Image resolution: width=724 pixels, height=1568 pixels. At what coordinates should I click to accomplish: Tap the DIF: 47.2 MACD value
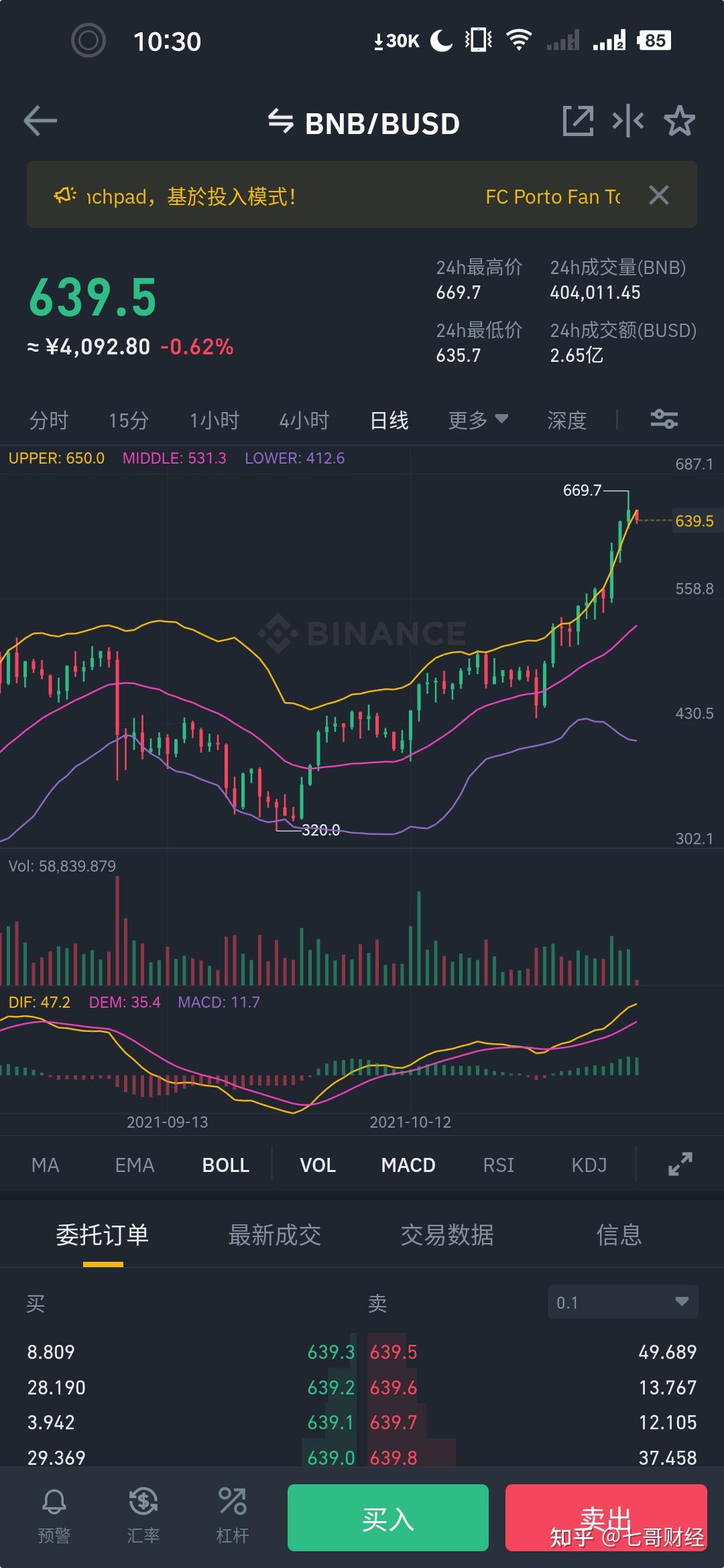click(39, 1002)
